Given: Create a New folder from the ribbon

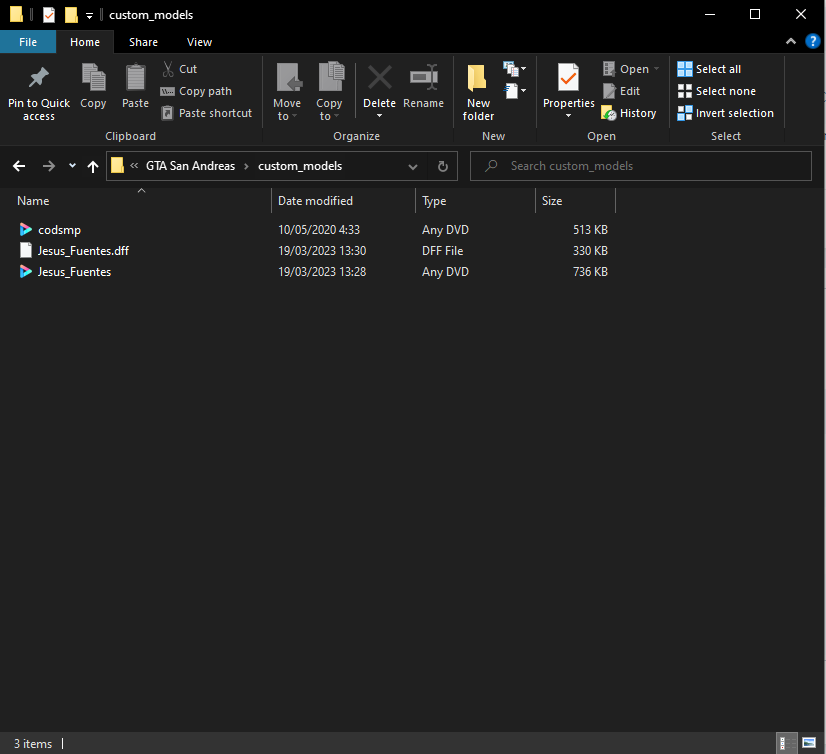Looking at the screenshot, I should pos(478,92).
